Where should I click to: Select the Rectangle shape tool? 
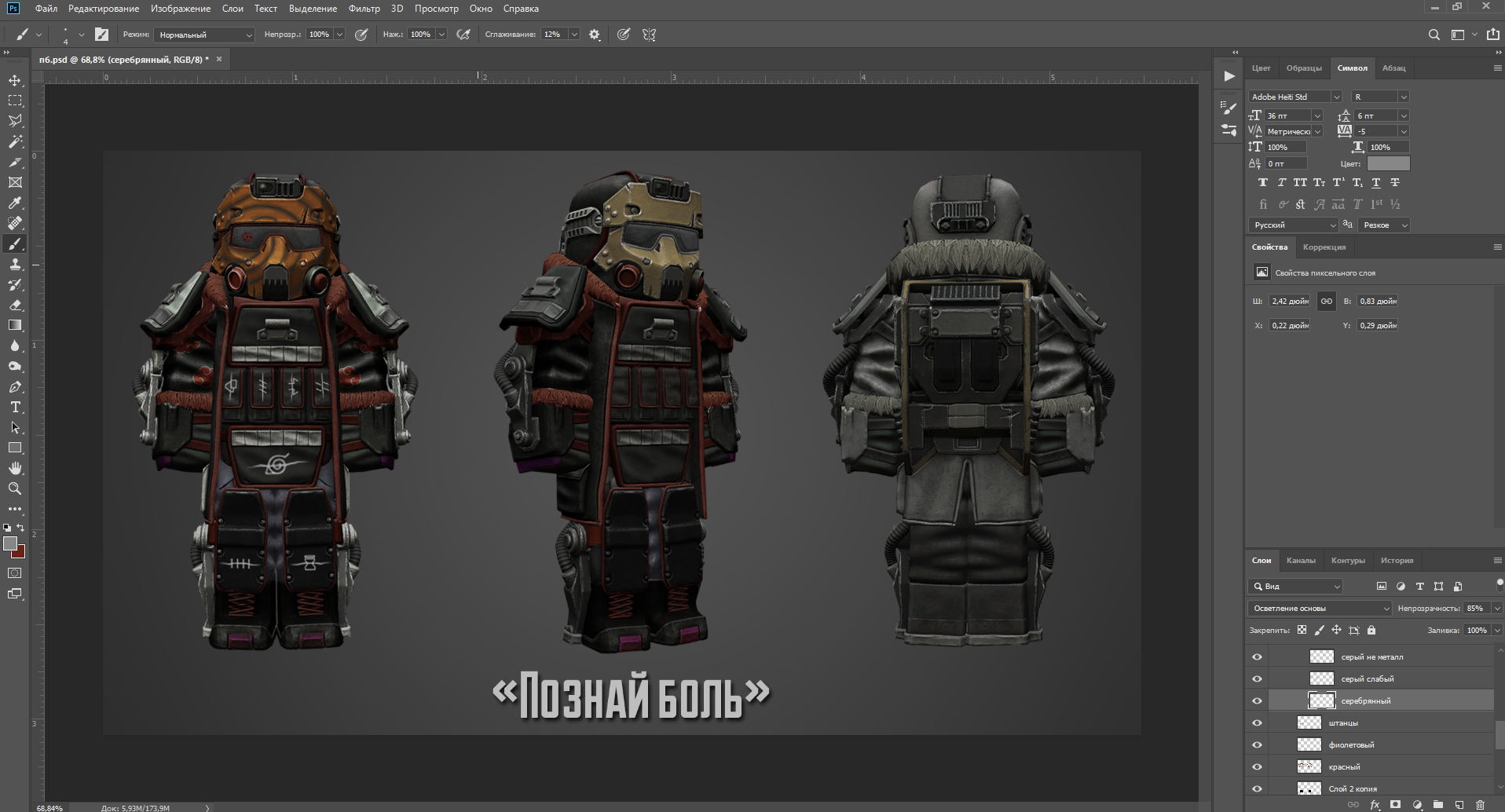click(x=15, y=448)
